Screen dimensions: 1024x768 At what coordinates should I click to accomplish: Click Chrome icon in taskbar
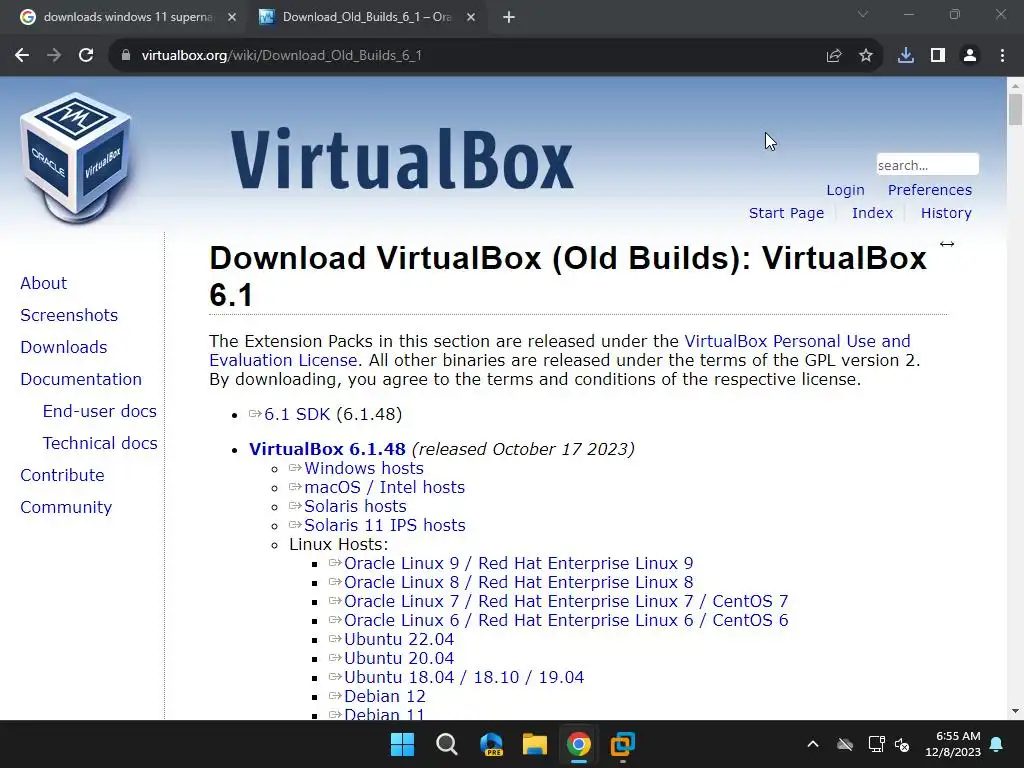point(579,744)
